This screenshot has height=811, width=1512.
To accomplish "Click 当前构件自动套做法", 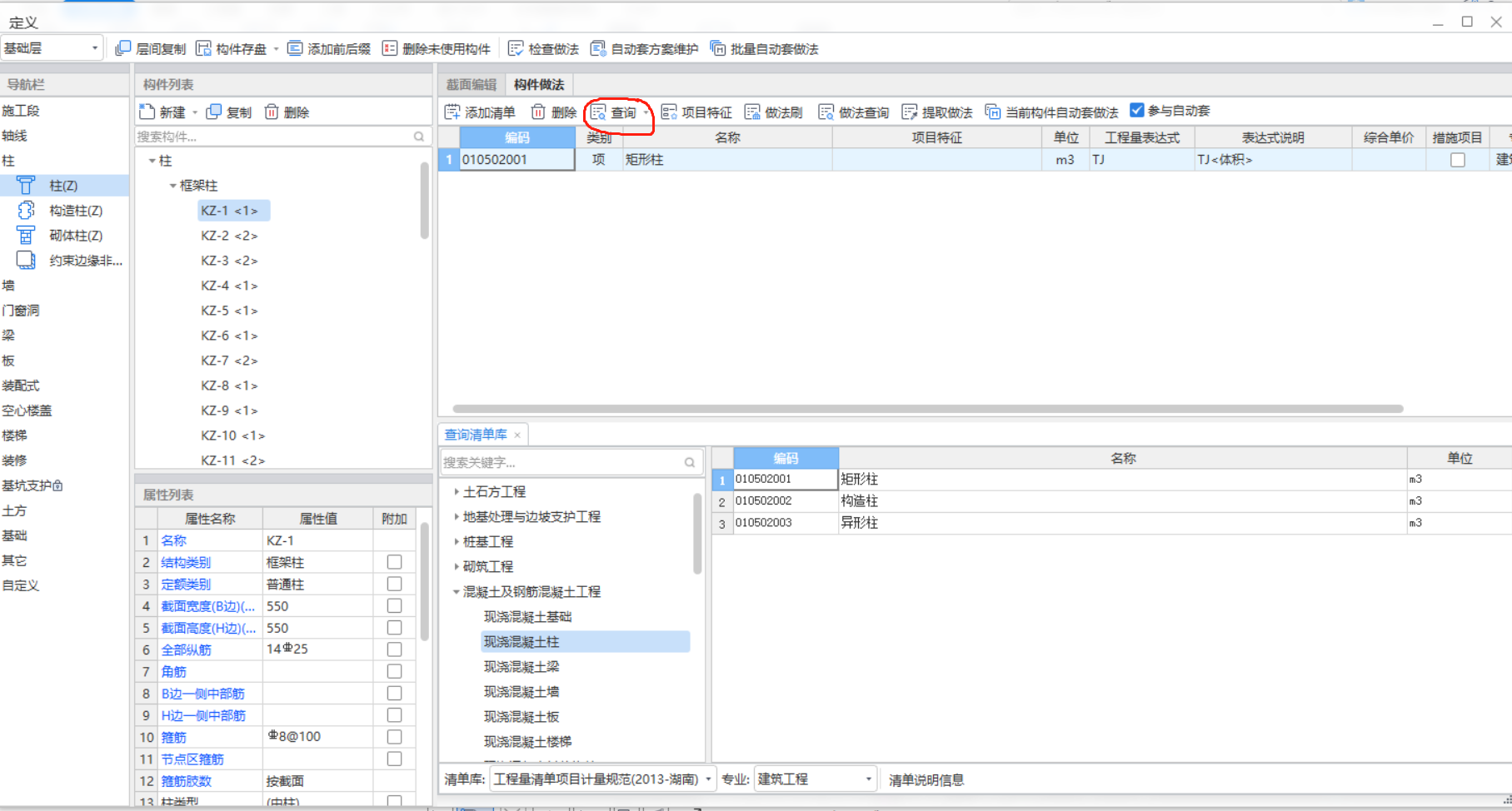I will [x=1051, y=112].
